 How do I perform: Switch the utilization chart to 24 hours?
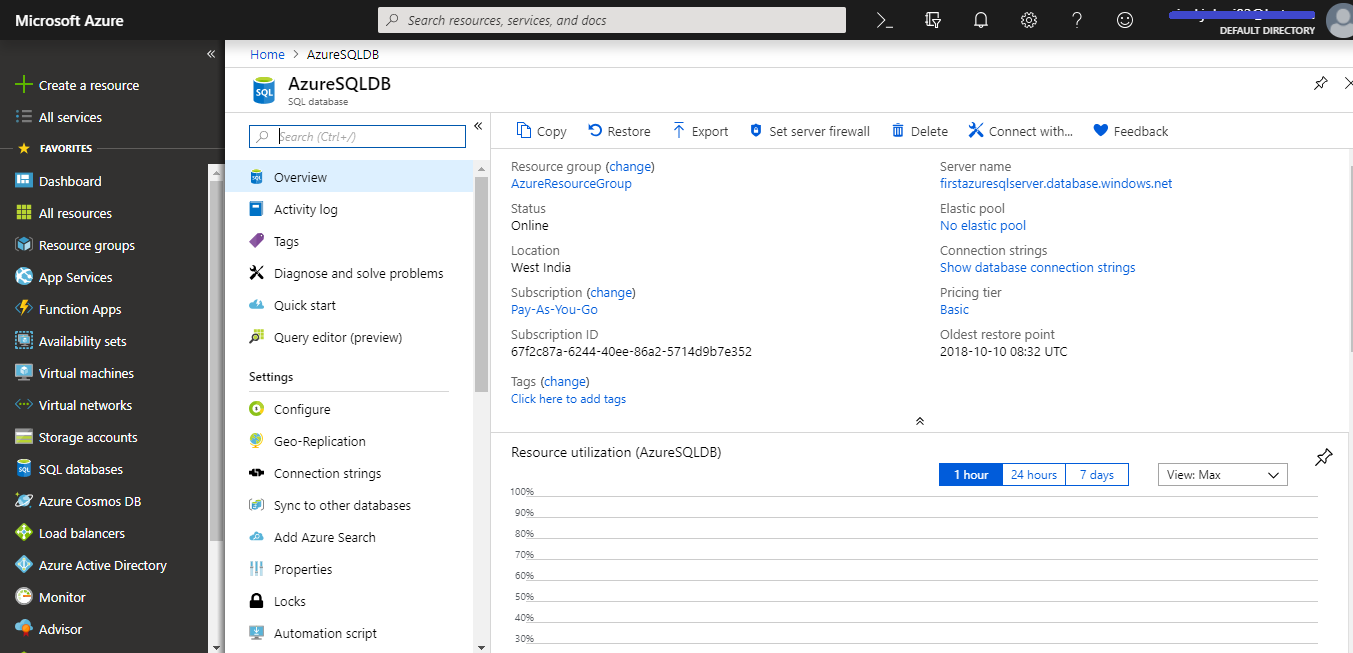point(1033,474)
